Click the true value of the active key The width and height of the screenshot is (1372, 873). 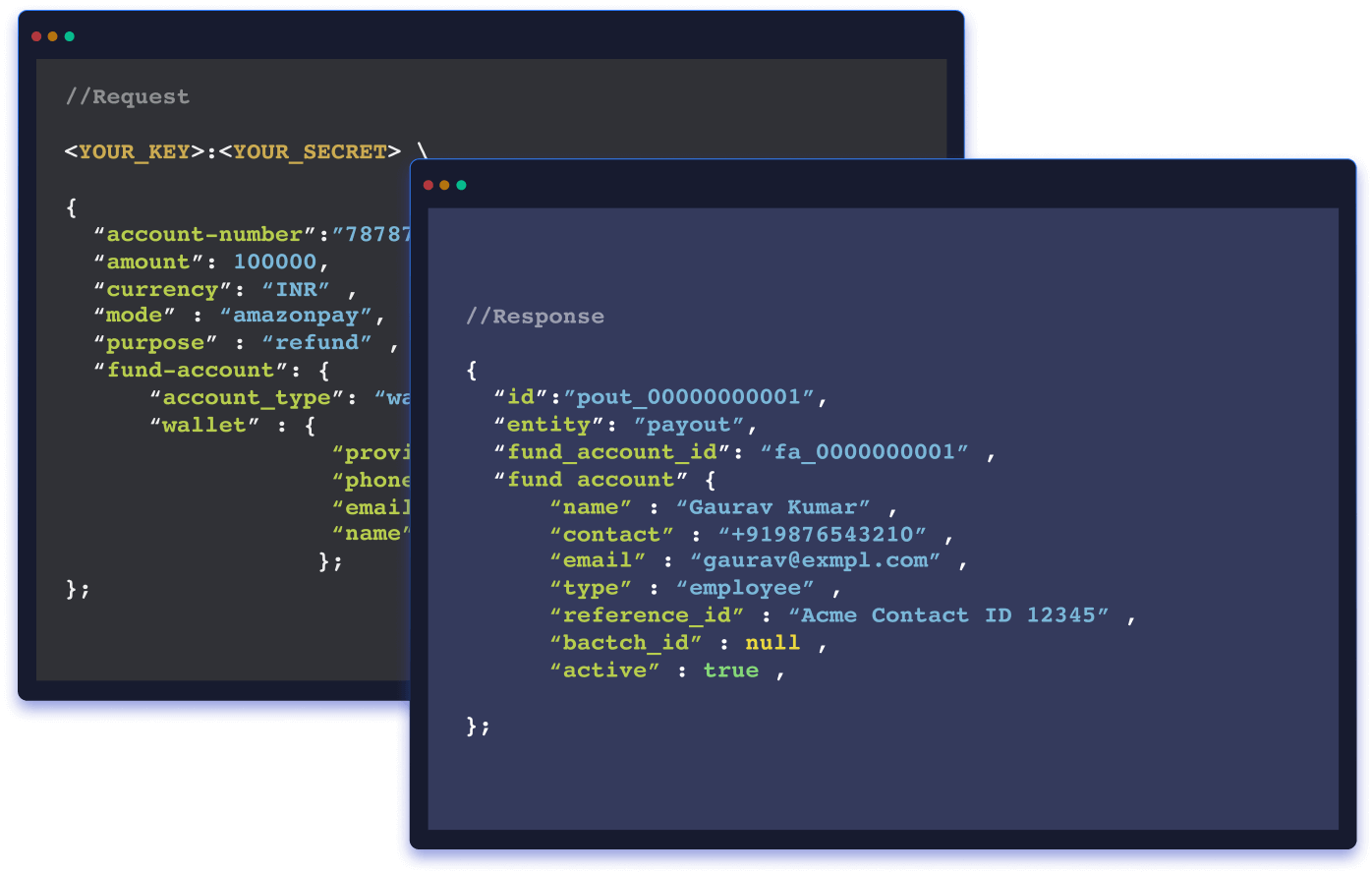[x=731, y=670]
